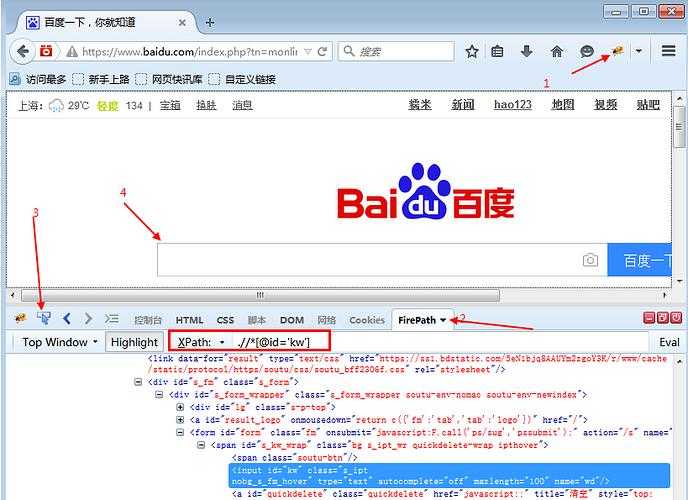
Task: Click the Baidu paw tab favicon
Action: 32,22
